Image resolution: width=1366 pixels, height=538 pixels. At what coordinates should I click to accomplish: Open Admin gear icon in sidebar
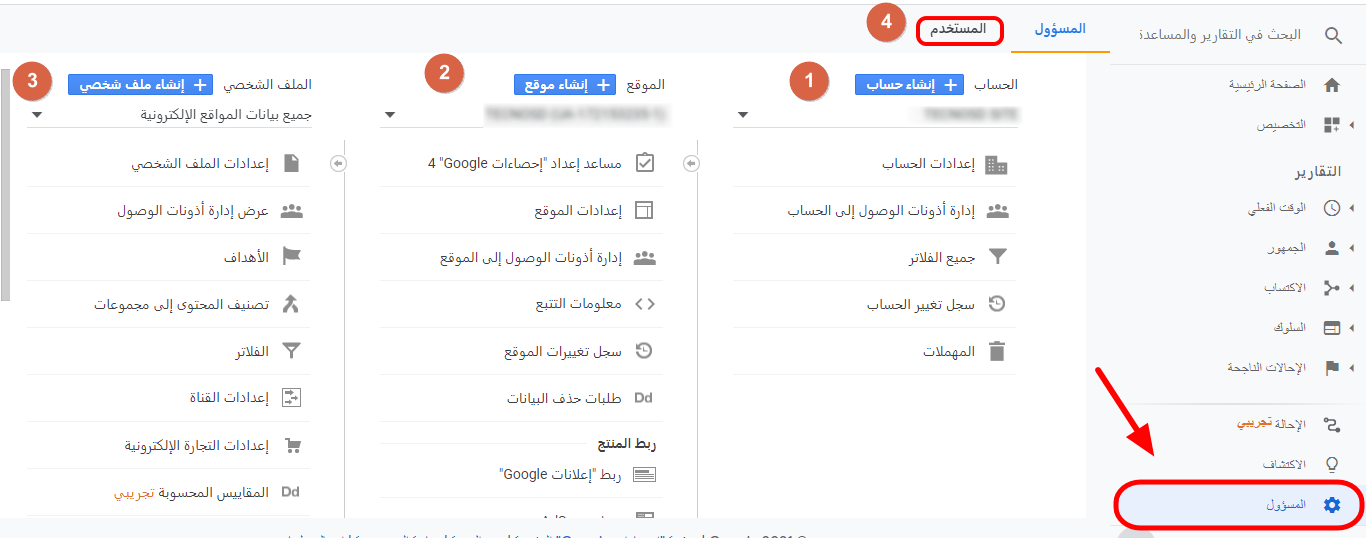click(1331, 505)
